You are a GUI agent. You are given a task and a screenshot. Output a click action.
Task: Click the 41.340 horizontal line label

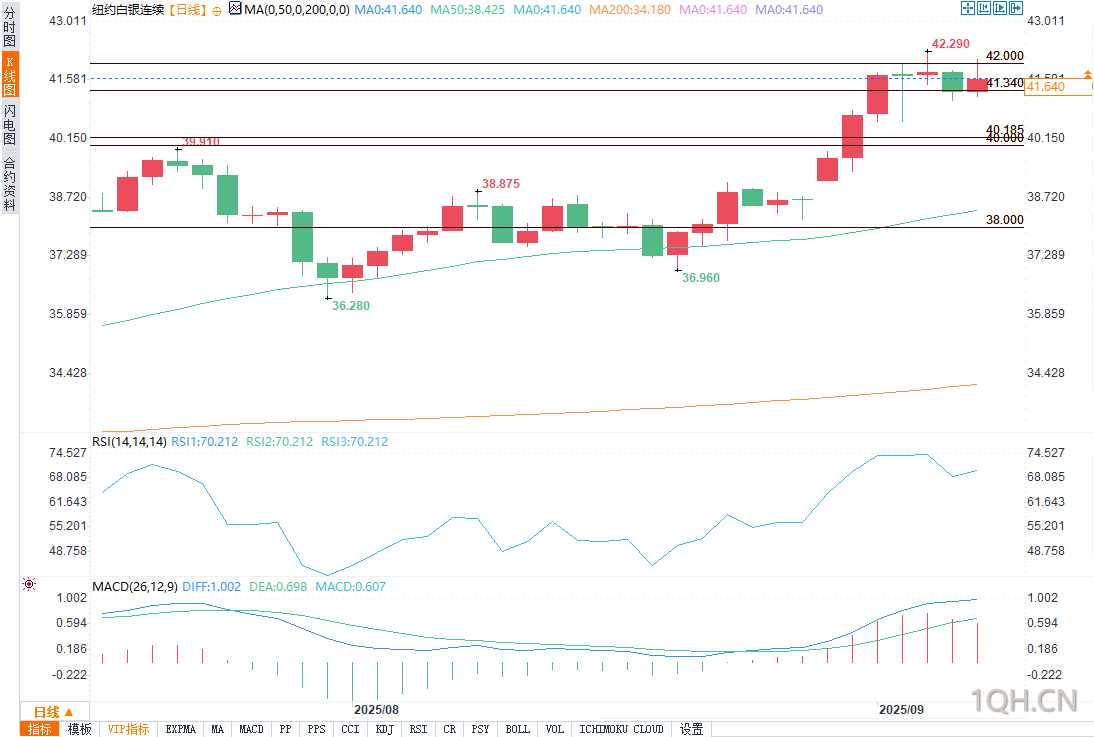click(x=1005, y=83)
